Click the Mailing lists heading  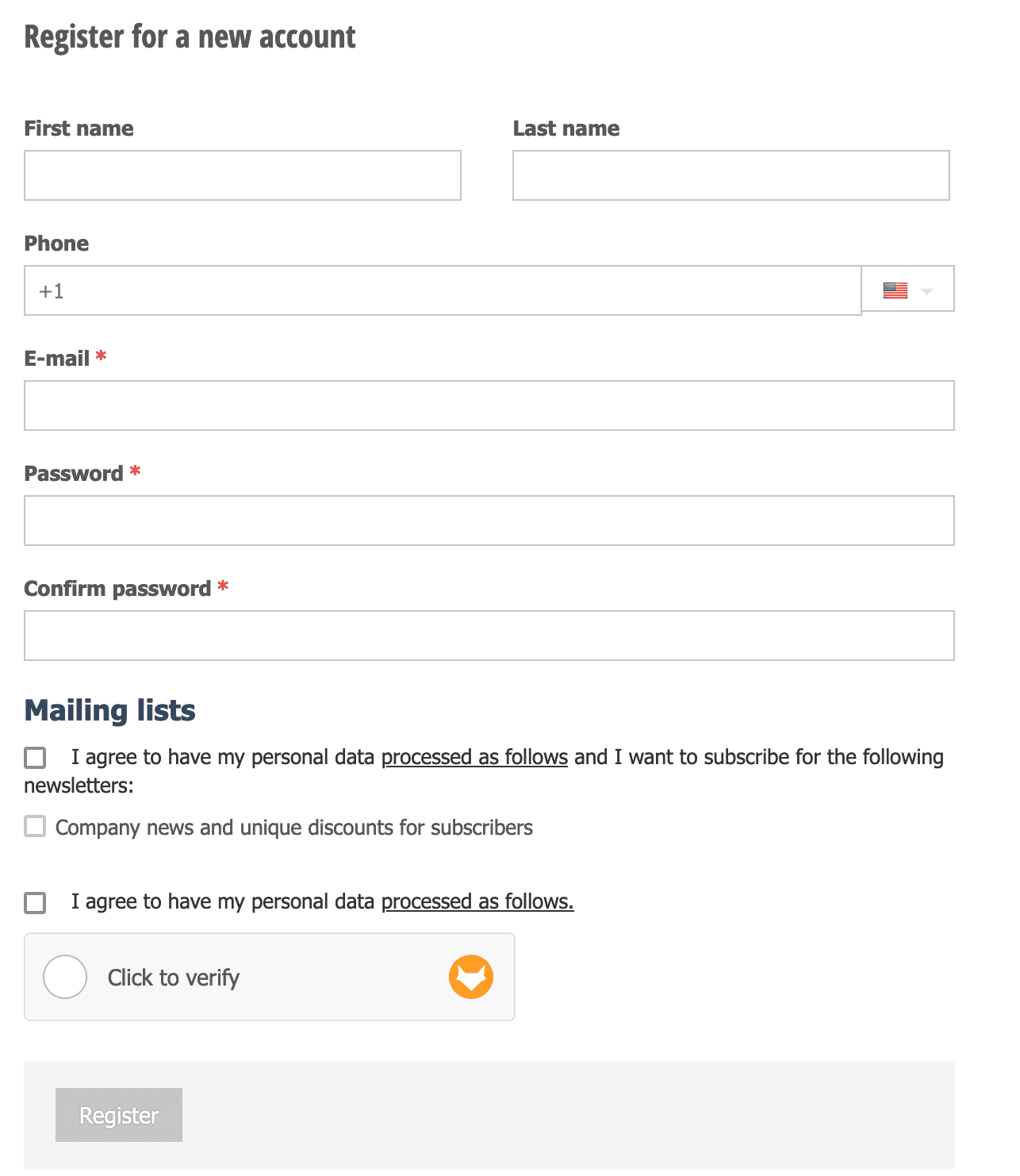(x=110, y=710)
